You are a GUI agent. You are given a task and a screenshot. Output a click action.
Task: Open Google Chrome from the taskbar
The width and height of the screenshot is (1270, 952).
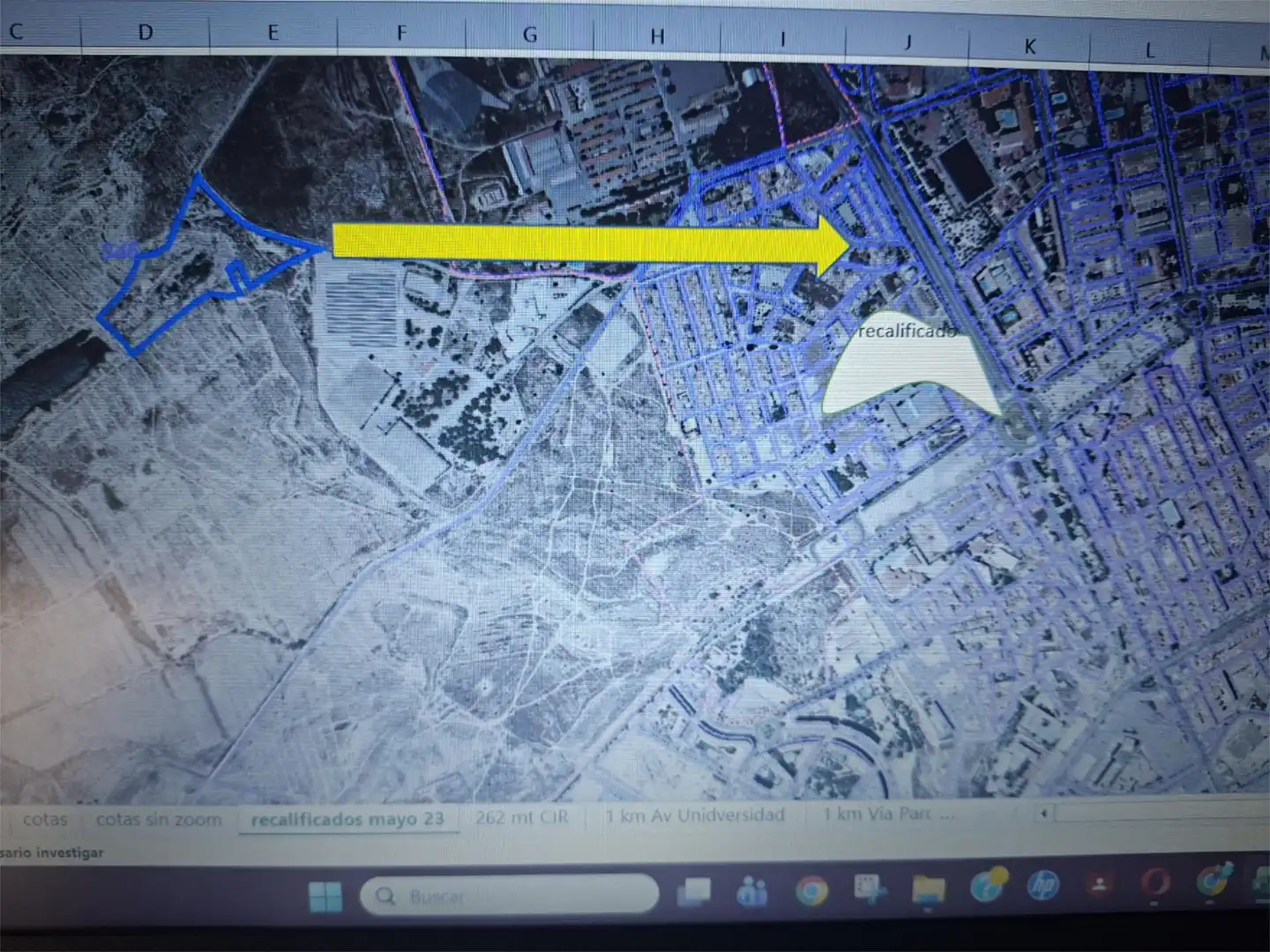(811, 890)
